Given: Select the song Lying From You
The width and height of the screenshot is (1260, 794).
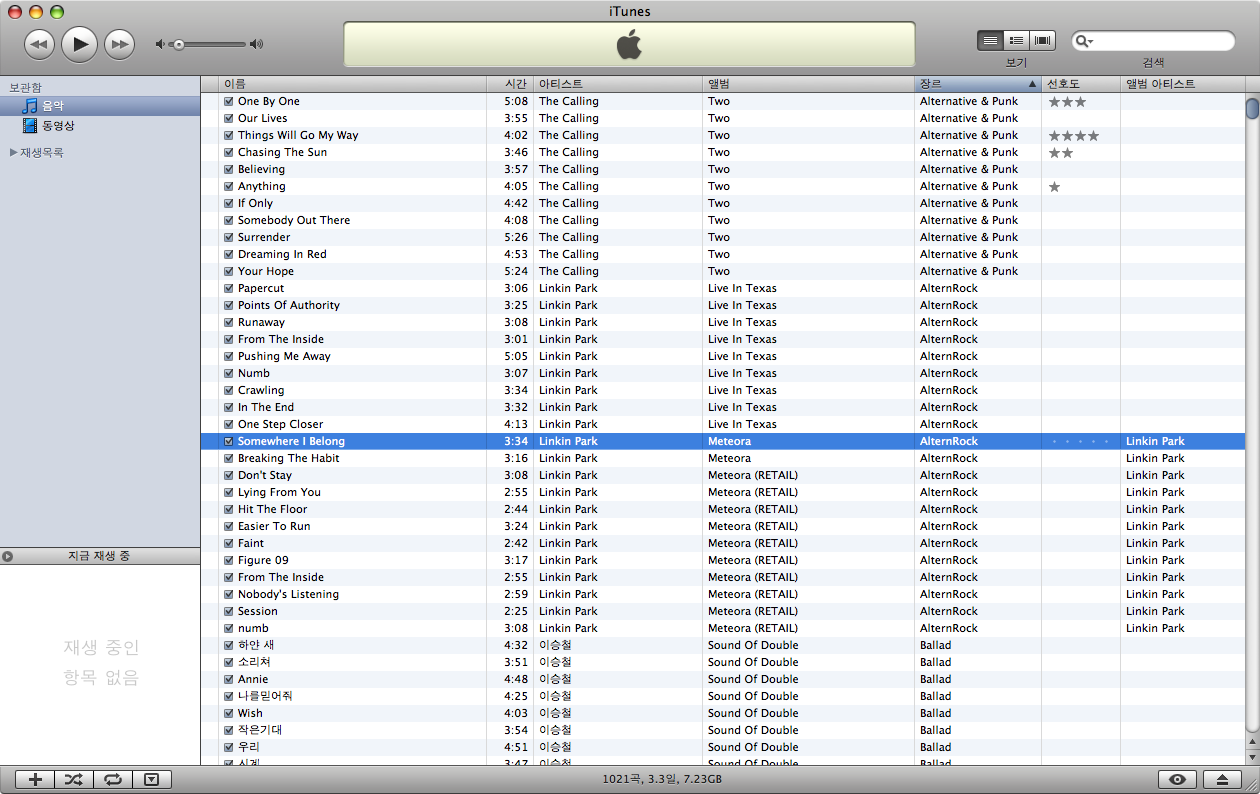Looking at the screenshot, I should click(x=279, y=492).
